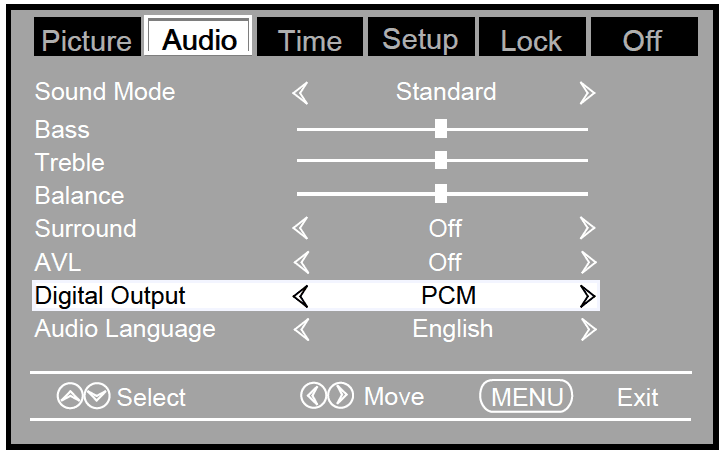Go to the Setup tab
The image size is (723, 459).
coord(420,40)
